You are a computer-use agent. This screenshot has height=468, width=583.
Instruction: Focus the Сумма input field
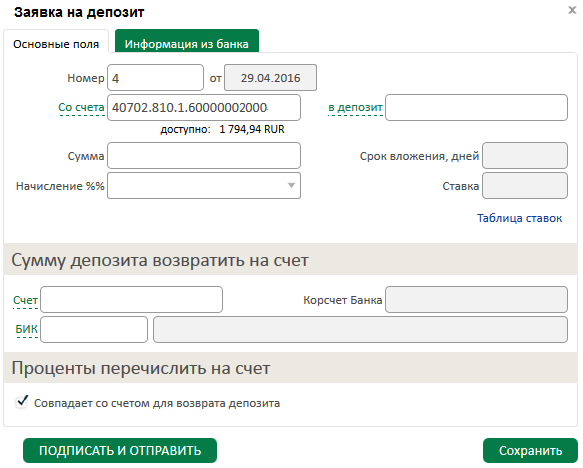[204, 156]
